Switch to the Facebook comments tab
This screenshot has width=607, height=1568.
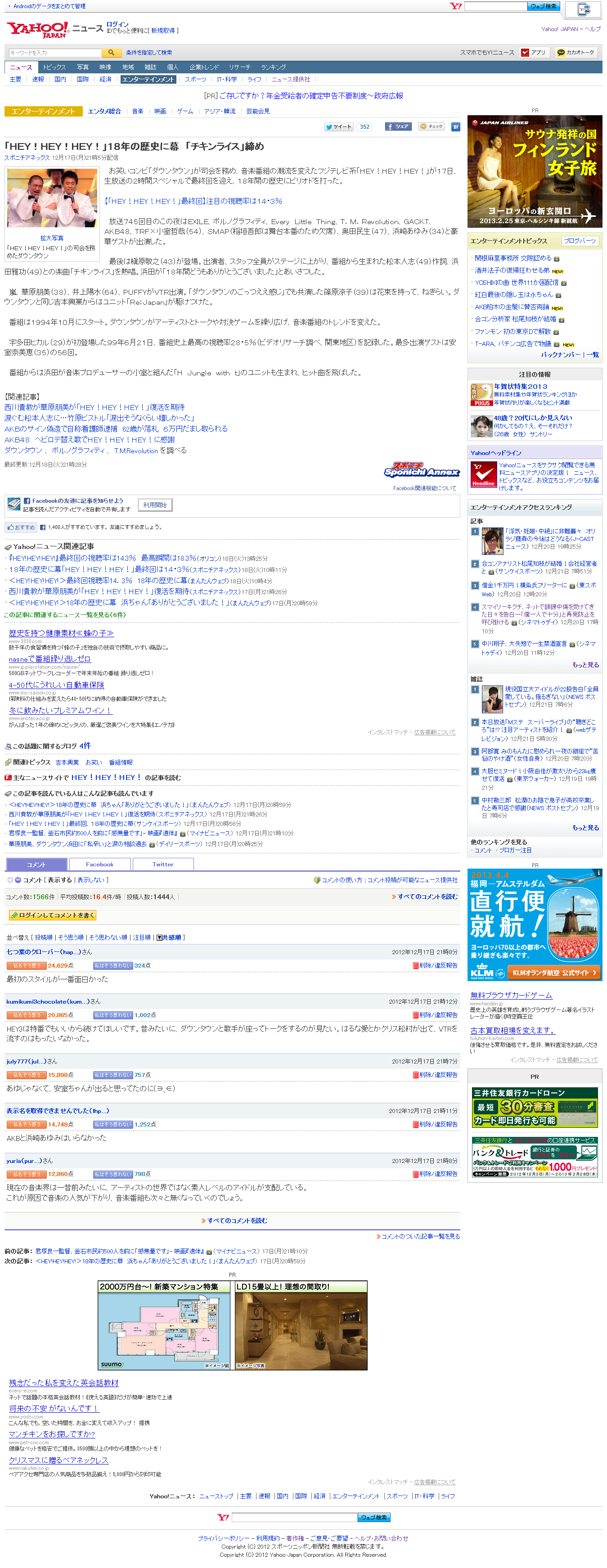[x=99, y=865]
